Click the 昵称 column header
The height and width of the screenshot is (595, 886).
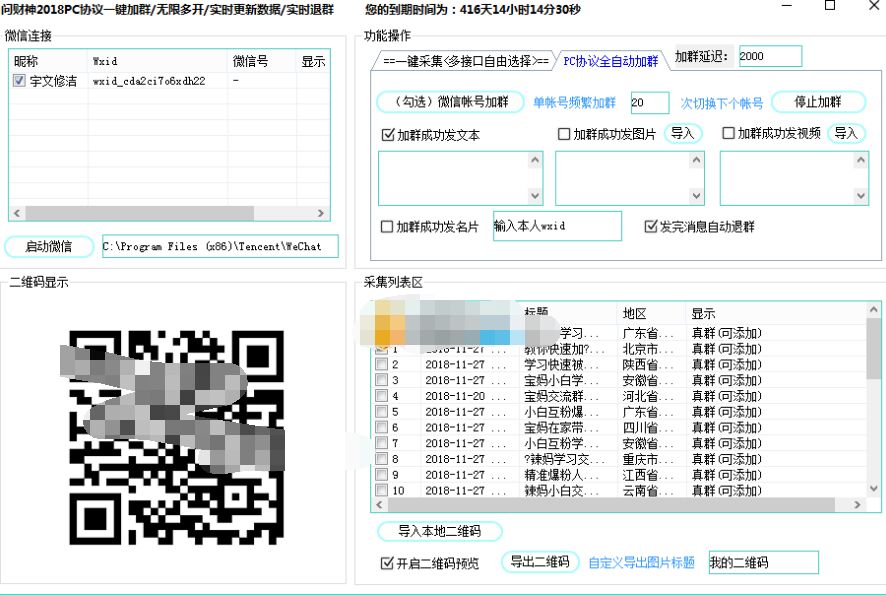(49, 61)
